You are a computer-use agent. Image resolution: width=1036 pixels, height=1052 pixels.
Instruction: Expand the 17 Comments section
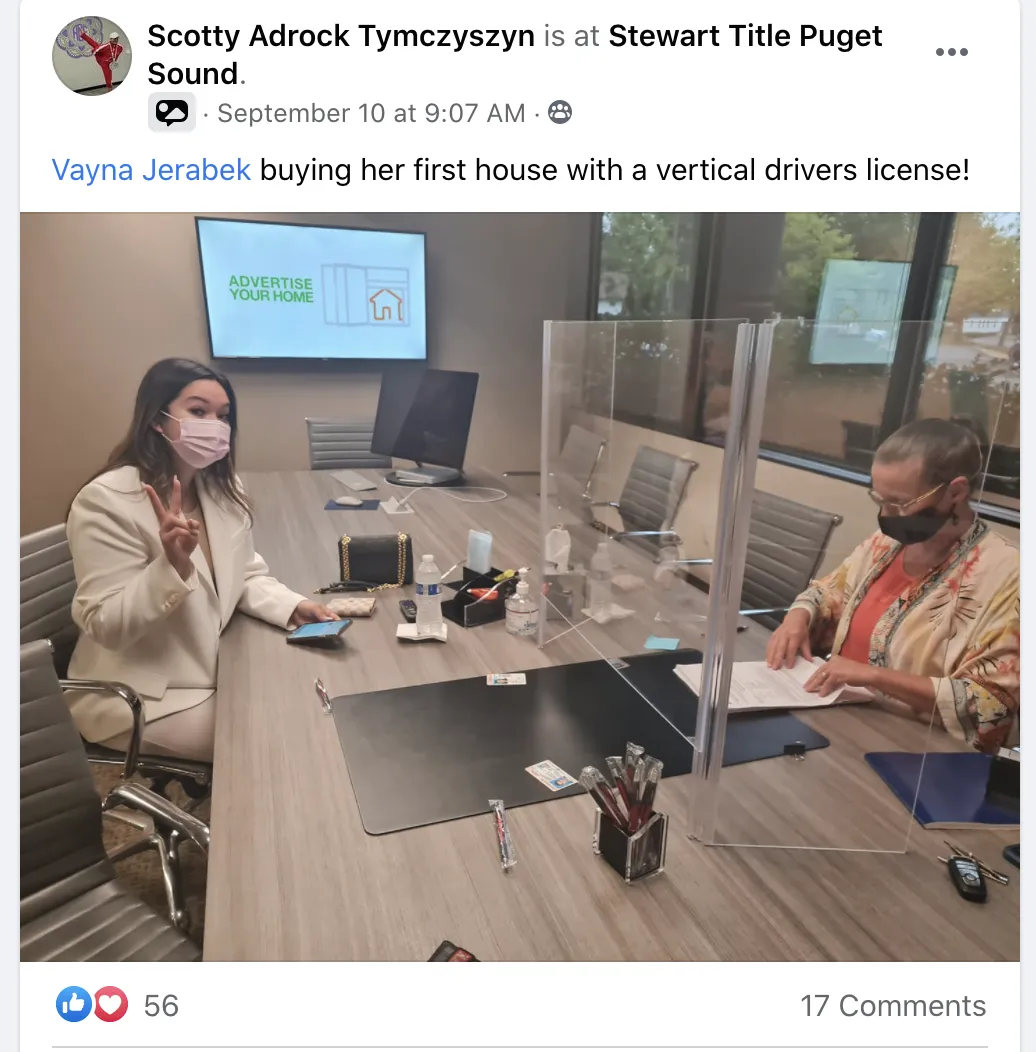892,1005
